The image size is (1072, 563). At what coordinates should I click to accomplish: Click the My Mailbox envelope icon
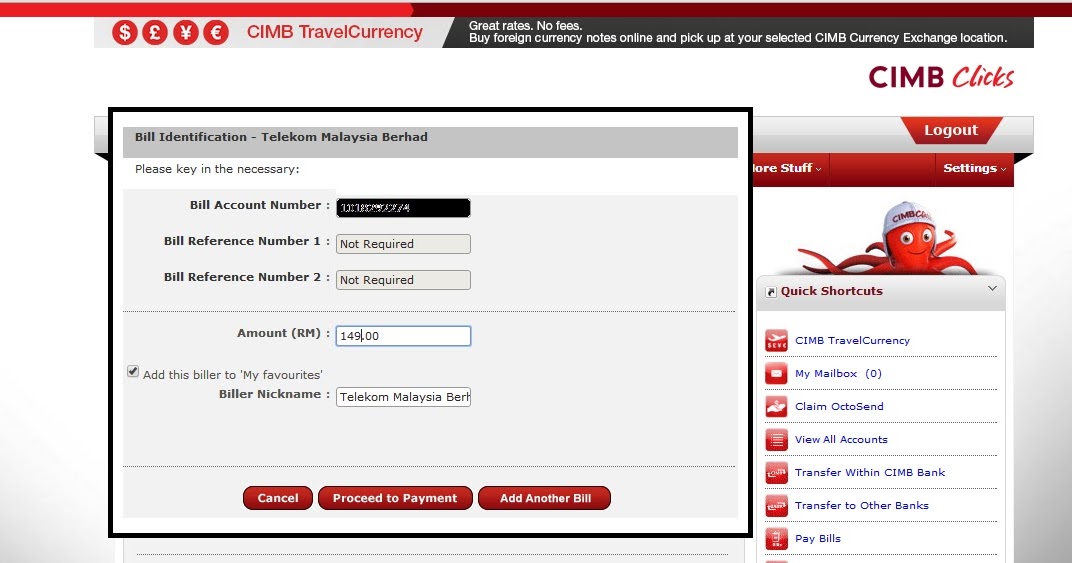click(776, 374)
